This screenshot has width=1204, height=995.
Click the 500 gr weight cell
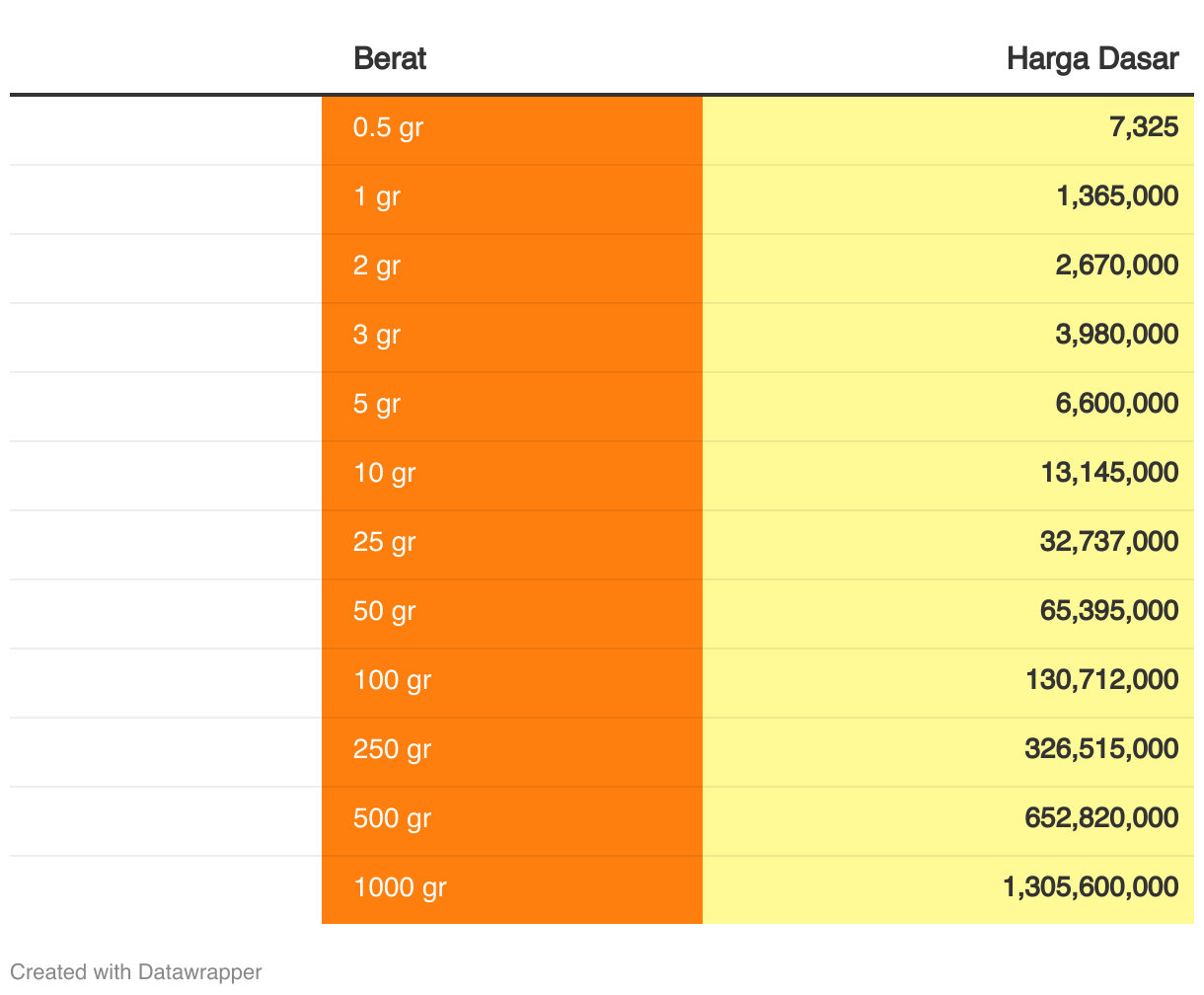[392, 818]
